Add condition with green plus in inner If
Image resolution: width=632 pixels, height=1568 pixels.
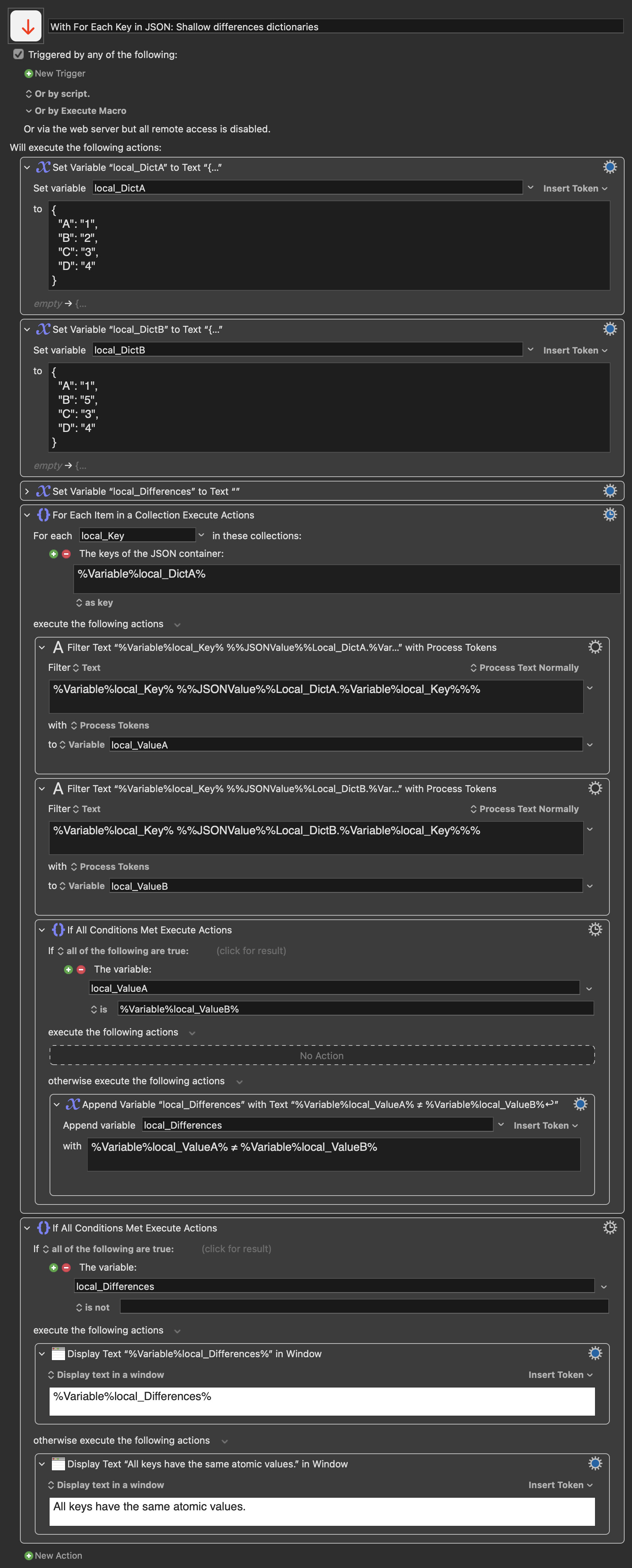(x=68, y=970)
